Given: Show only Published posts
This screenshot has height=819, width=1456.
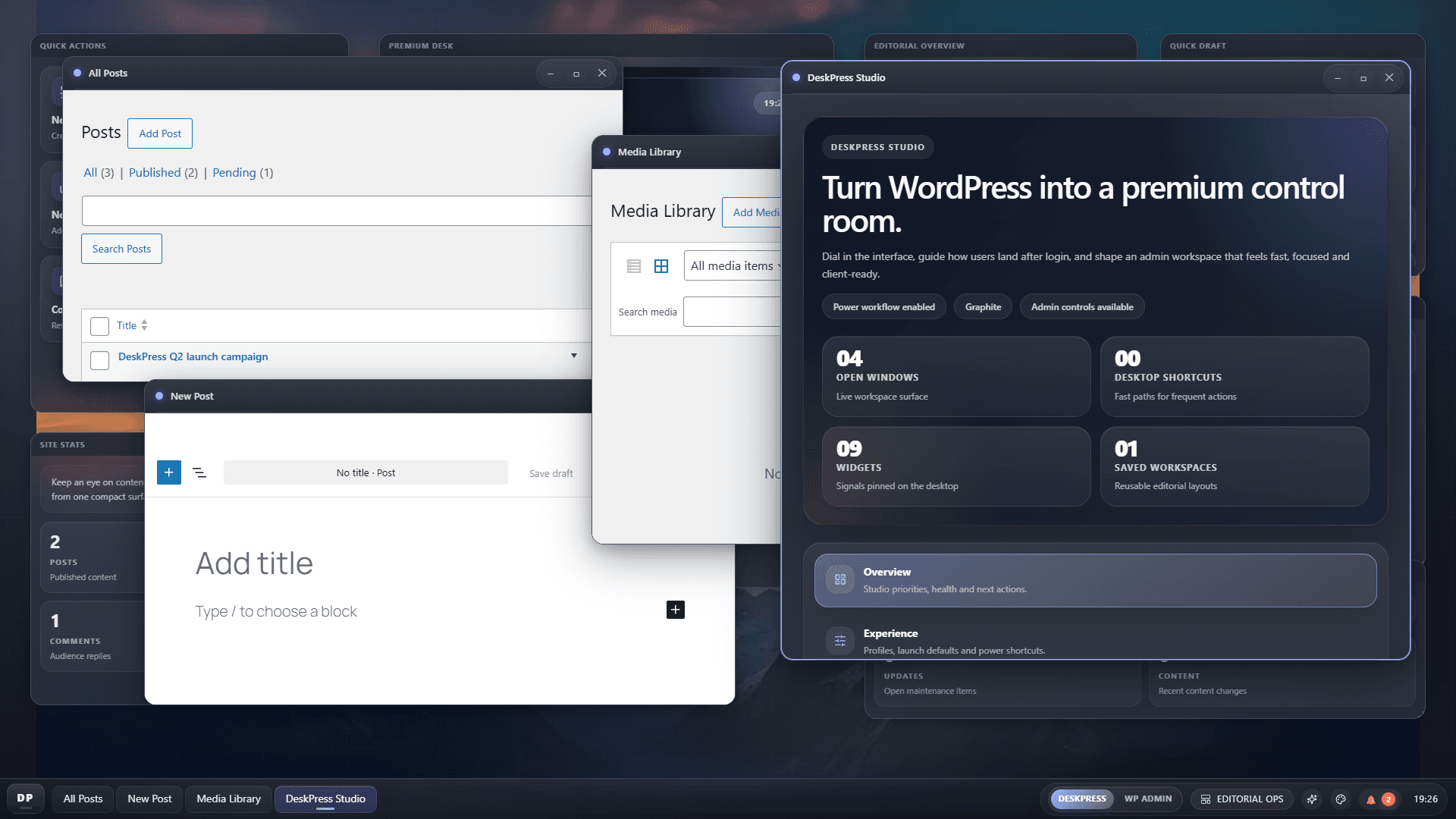Looking at the screenshot, I should pyautogui.click(x=156, y=172).
